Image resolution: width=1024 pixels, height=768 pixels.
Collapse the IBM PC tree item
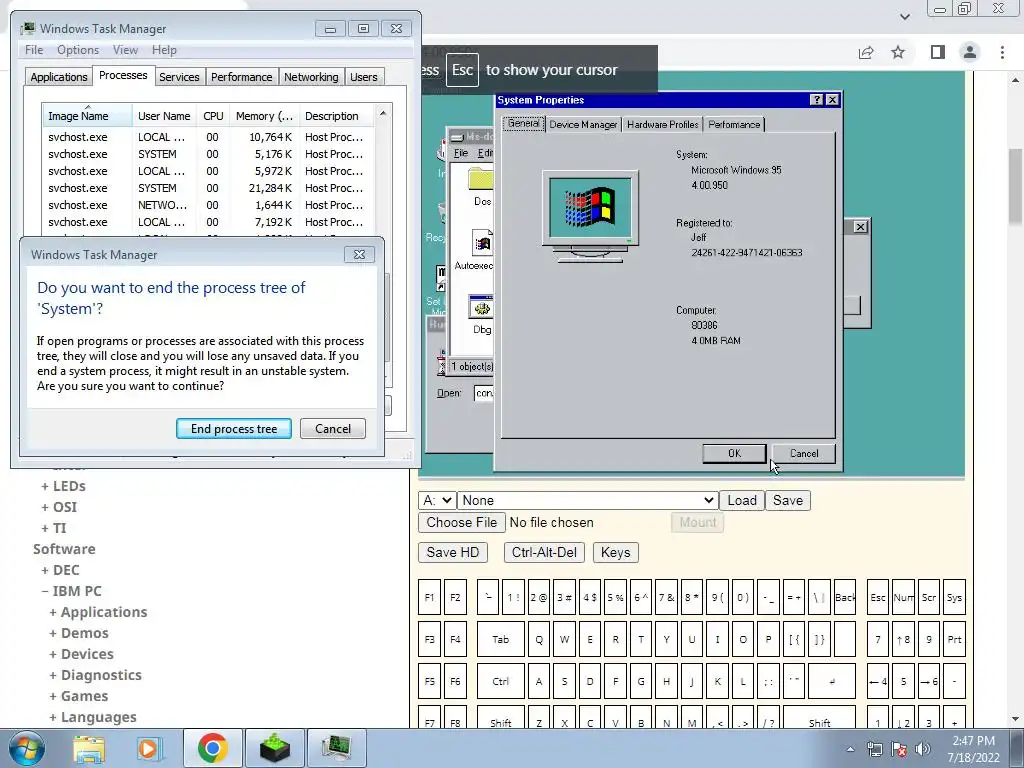[71, 591]
